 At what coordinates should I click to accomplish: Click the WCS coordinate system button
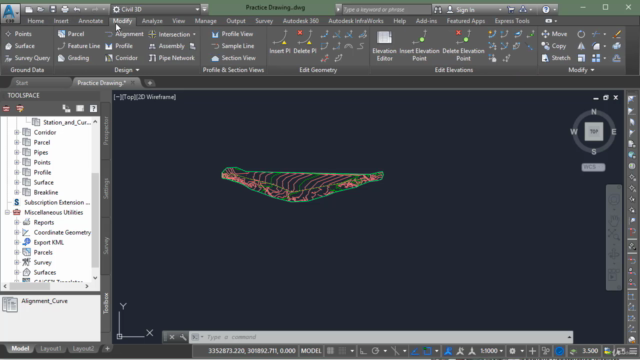coord(593,167)
